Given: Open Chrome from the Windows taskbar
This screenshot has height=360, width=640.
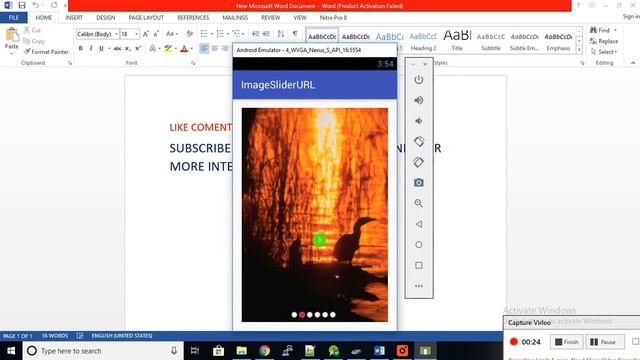Looking at the screenshot, I should (264, 351).
